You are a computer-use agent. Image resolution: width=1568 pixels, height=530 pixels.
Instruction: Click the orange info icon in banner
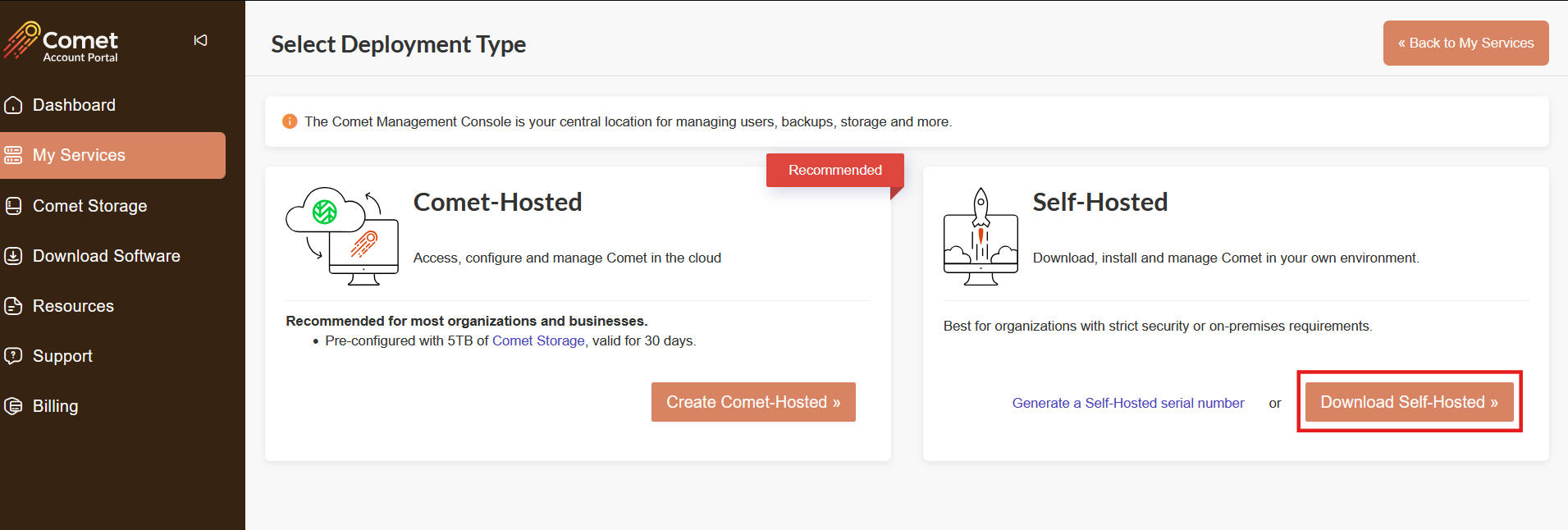290,121
